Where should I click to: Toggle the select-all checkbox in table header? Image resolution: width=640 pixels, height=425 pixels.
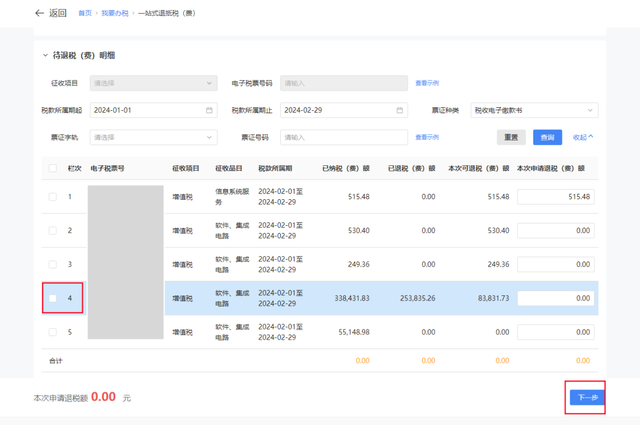[53, 169]
